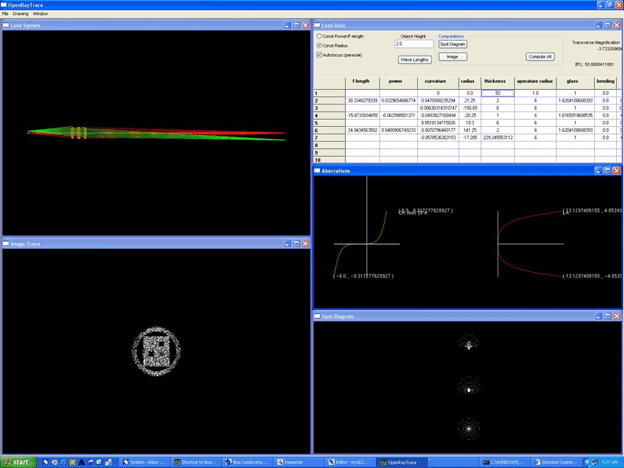
Task: Switch to Inspector taskbar item
Action: [x=298, y=462]
